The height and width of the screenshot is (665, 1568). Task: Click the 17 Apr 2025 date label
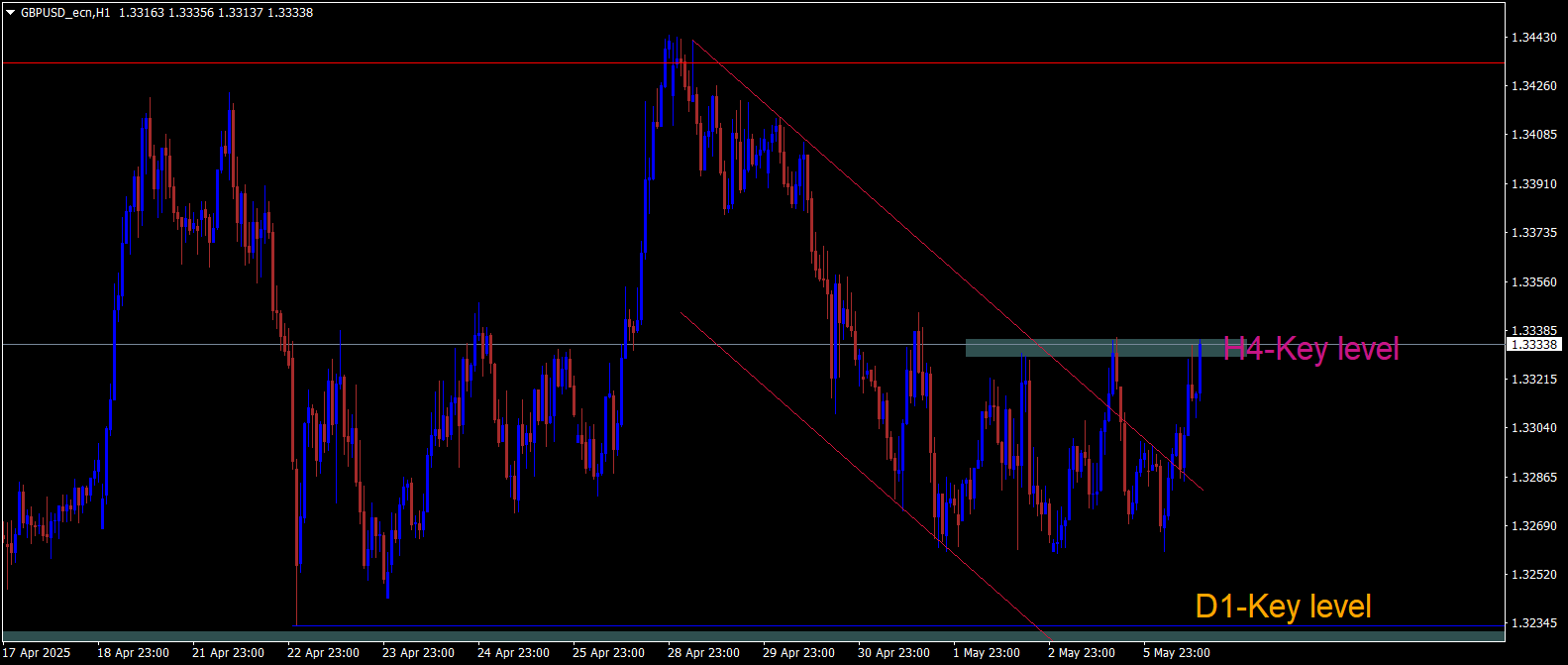click(39, 653)
